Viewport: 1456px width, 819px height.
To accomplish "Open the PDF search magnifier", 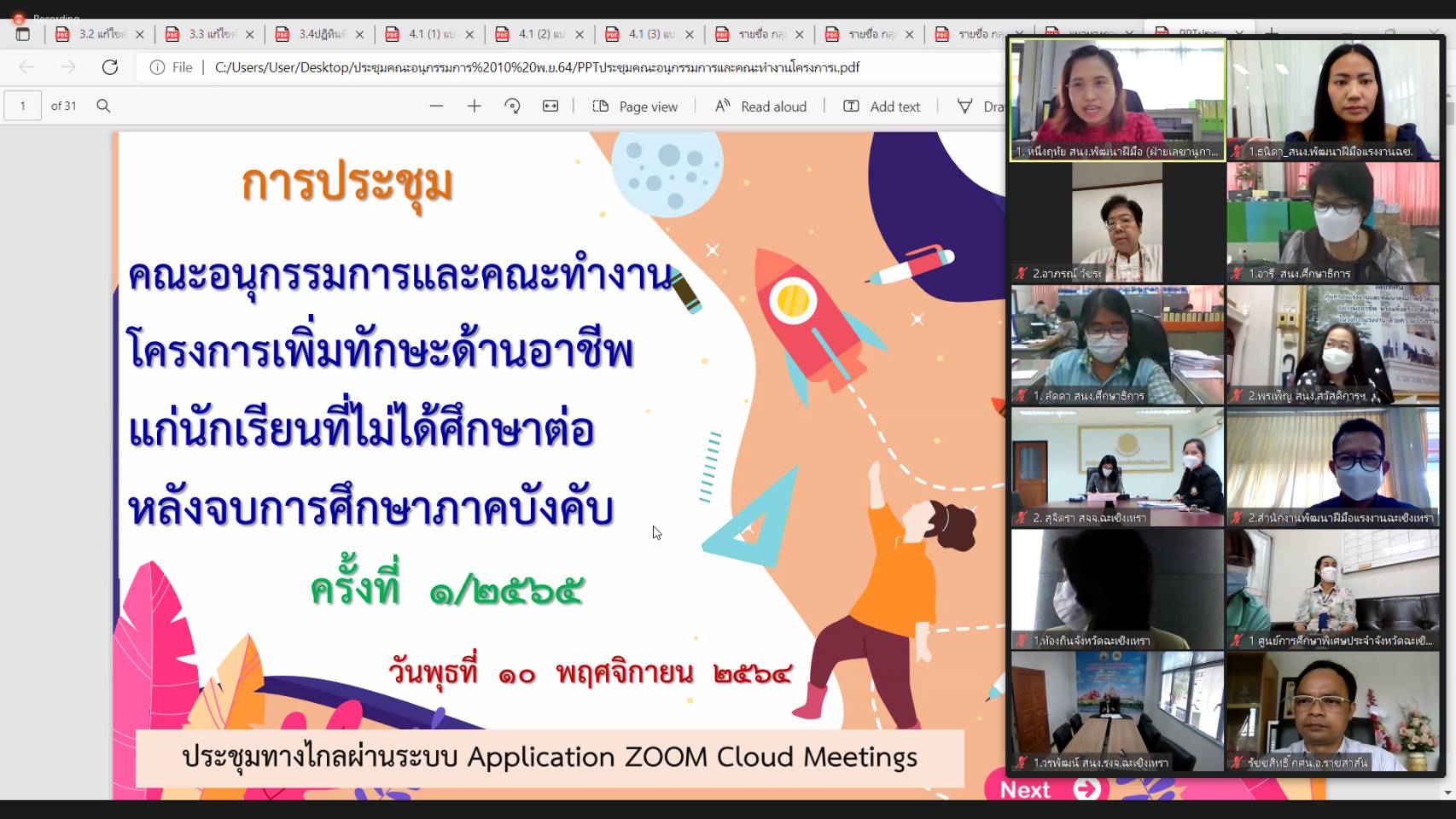I will click(x=103, y=106).
